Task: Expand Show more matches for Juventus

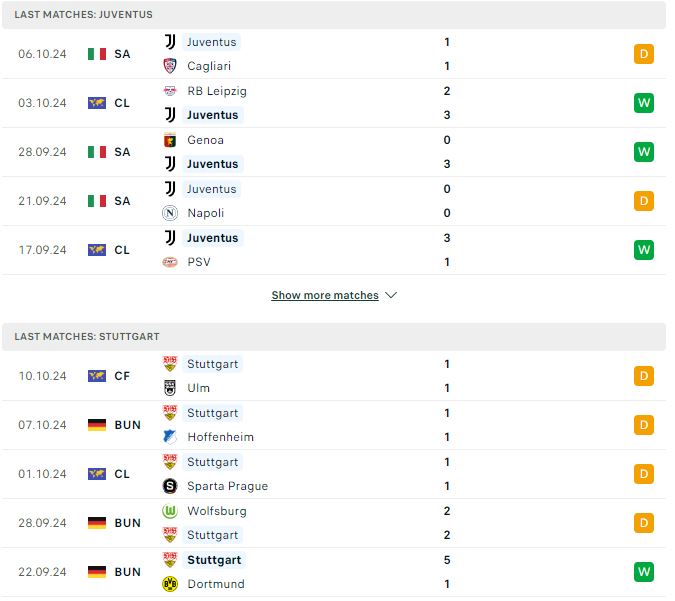Action: click(325, 296)
